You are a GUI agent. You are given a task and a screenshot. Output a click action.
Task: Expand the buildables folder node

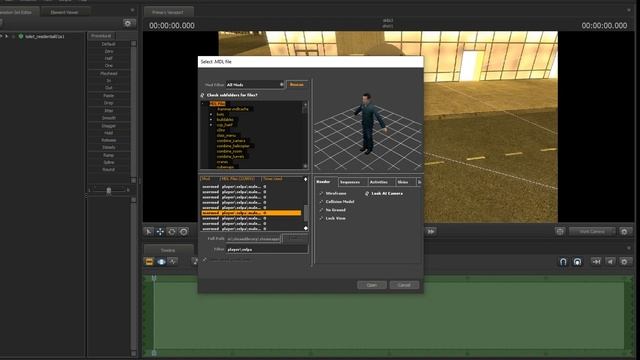[x=211, y=120]
